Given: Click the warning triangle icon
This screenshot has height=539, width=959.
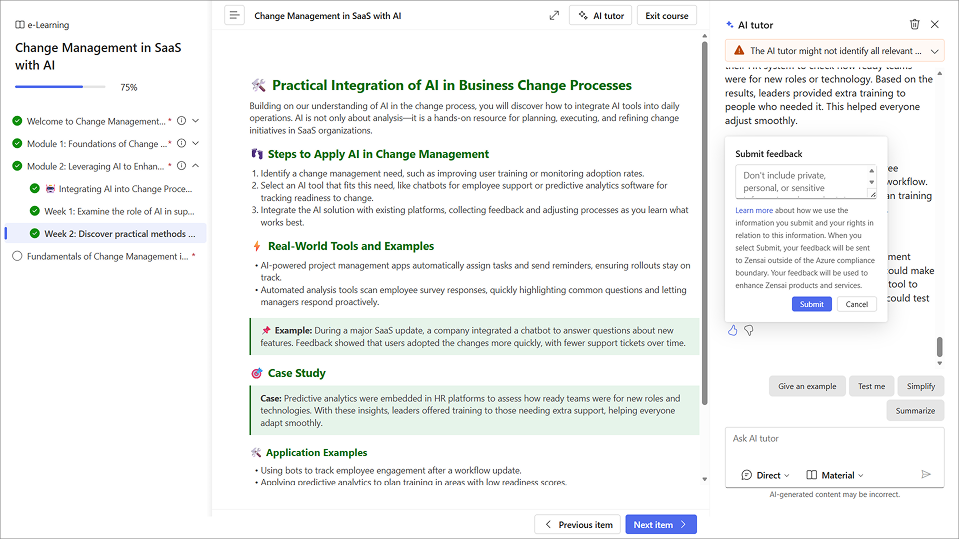Looking at the screenshot, I should 739,51.
